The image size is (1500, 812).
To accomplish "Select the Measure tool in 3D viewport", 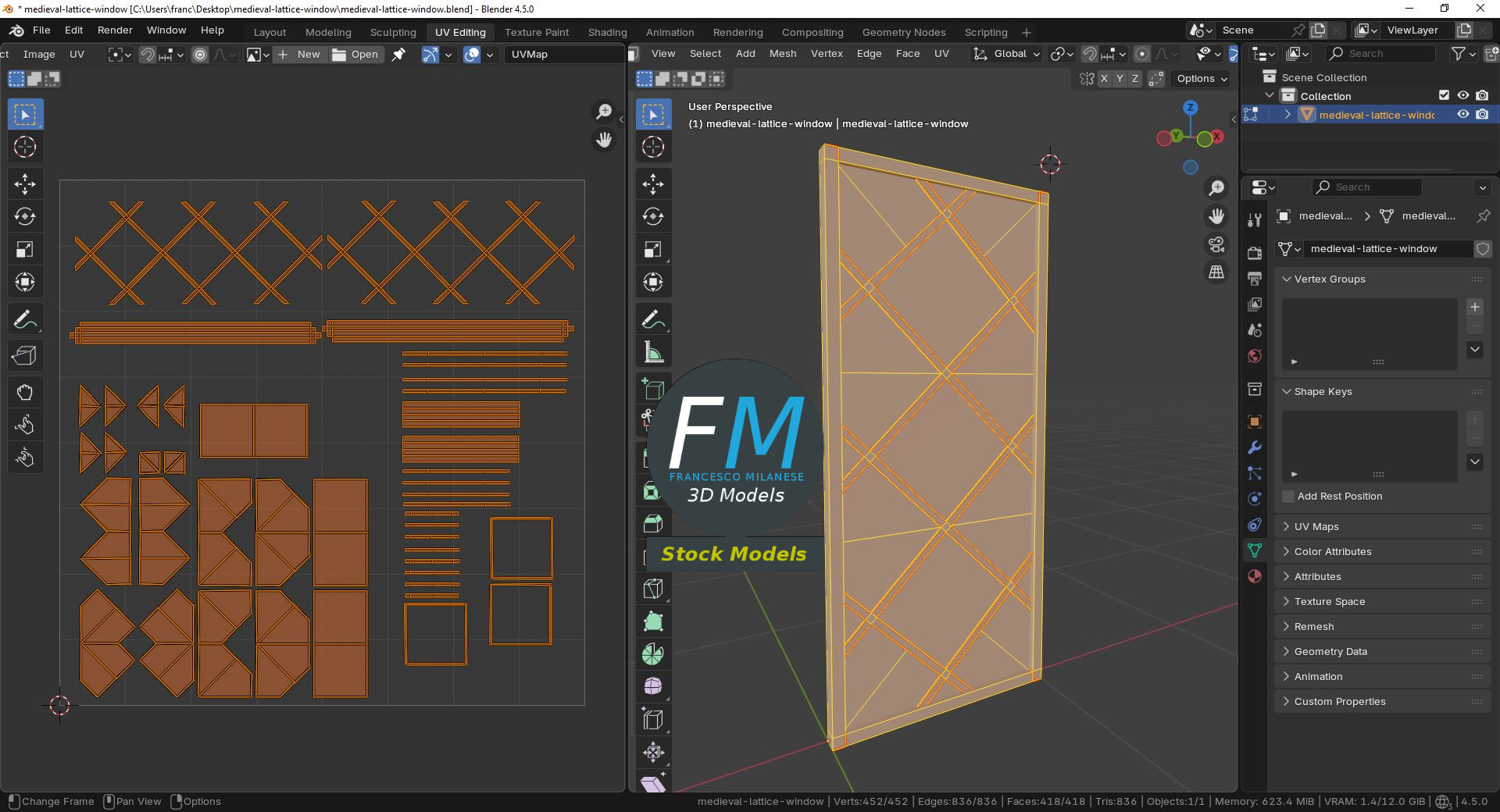I will tap(653, 353).
